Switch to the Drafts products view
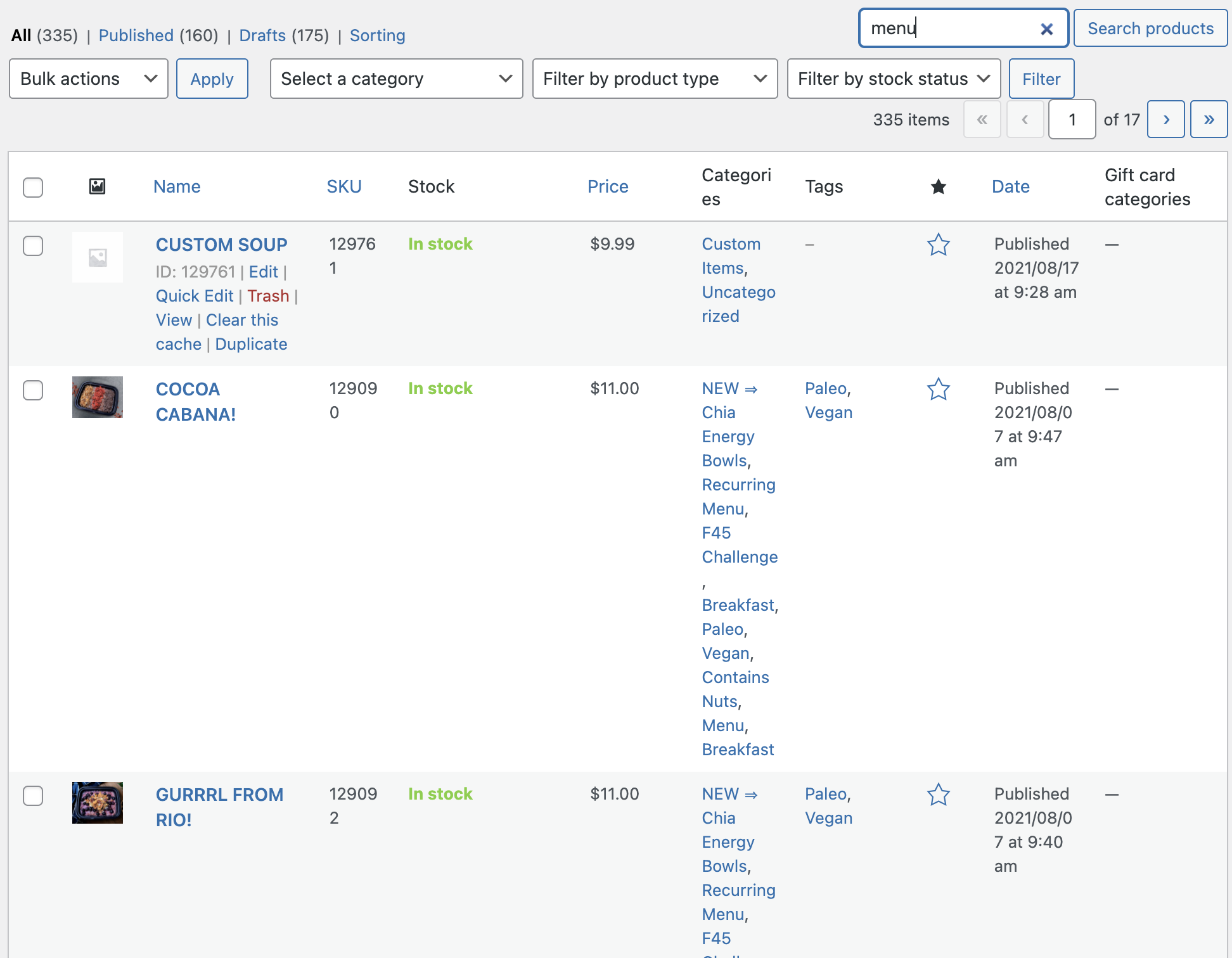This screenshot has width=1232, height=958. point(262,35)
